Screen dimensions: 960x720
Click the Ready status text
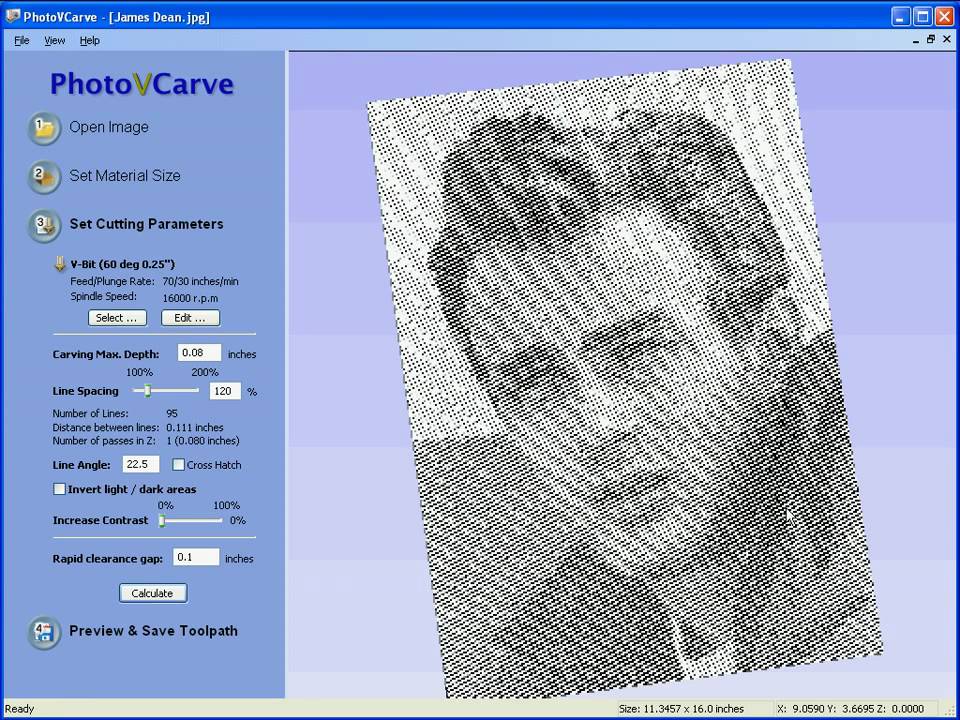point(20,709)
